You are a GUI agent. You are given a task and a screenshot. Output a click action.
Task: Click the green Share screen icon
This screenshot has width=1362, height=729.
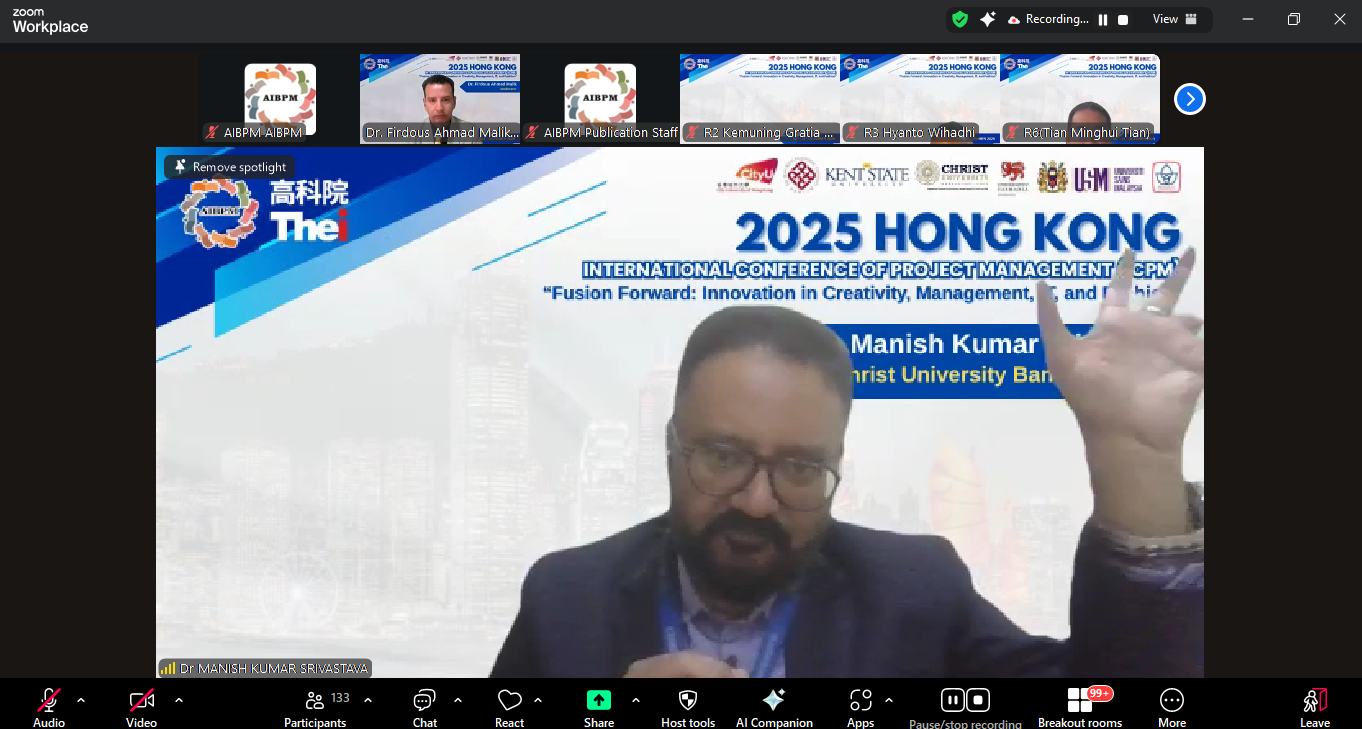(x=599, y=701)
